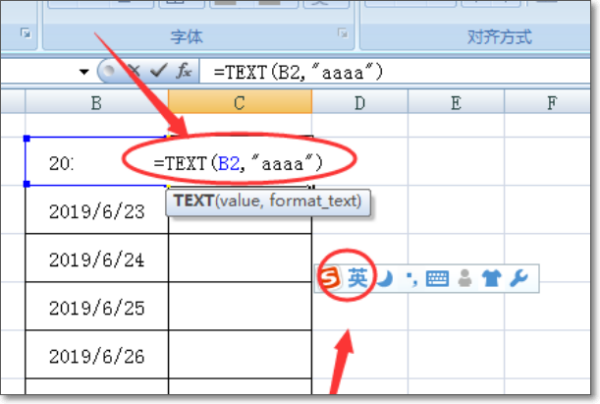Expand the Name Box dropdown arrow
The width and height of the screenshot is (600, 404).
coord(84,73)
